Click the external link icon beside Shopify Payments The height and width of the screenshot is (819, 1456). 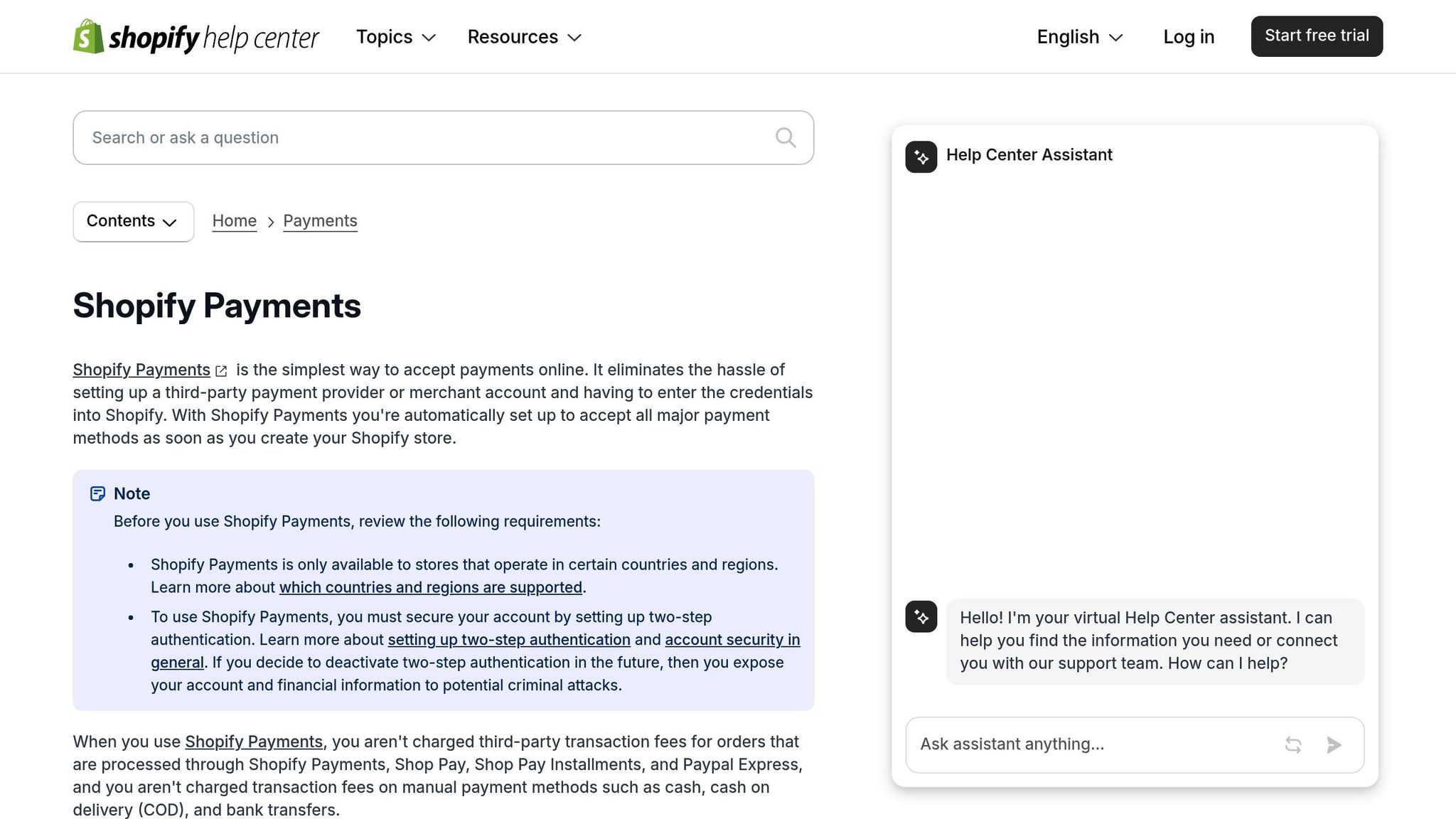(221, 371)
